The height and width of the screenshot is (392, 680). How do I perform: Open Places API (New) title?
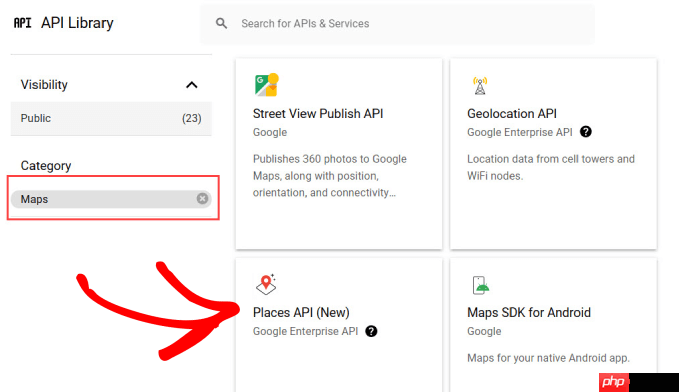click(x=301, y=313)
